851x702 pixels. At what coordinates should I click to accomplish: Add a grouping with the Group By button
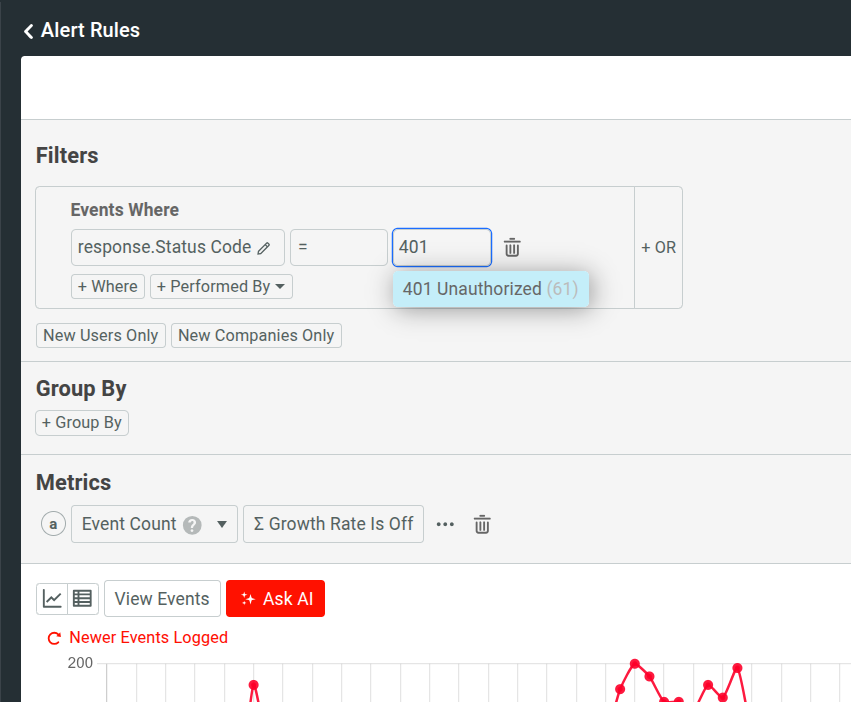81,422
